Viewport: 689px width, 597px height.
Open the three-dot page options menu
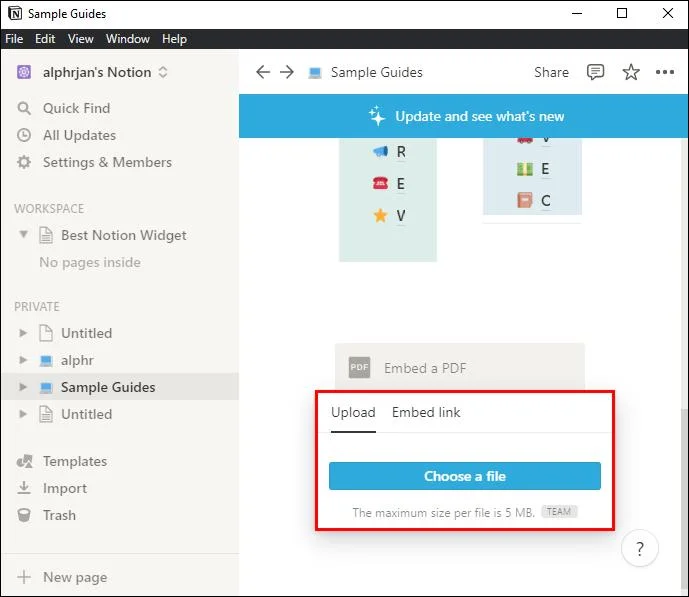click(x=664, y=72)
